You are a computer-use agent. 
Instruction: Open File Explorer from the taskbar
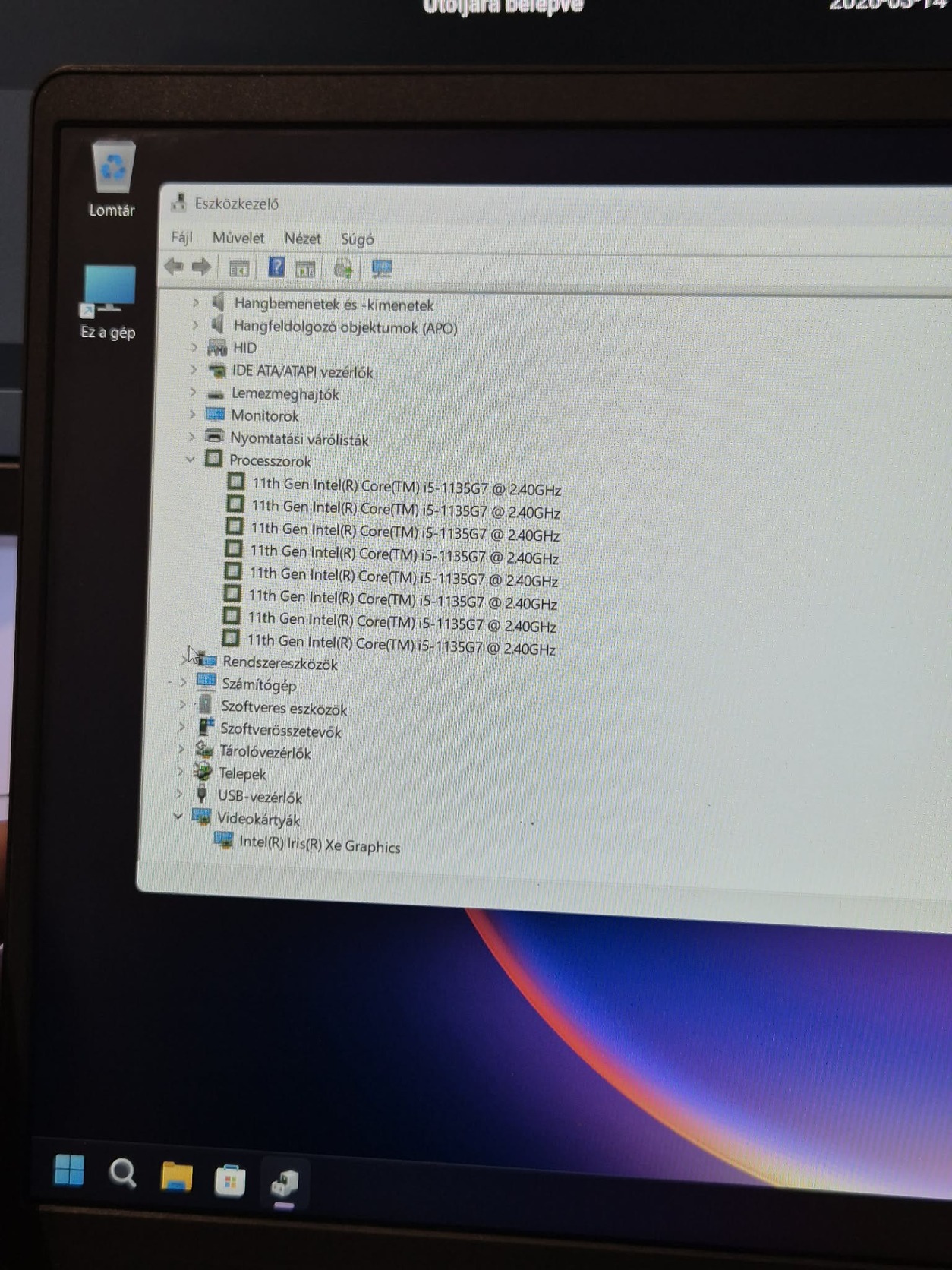[176, 1177]
